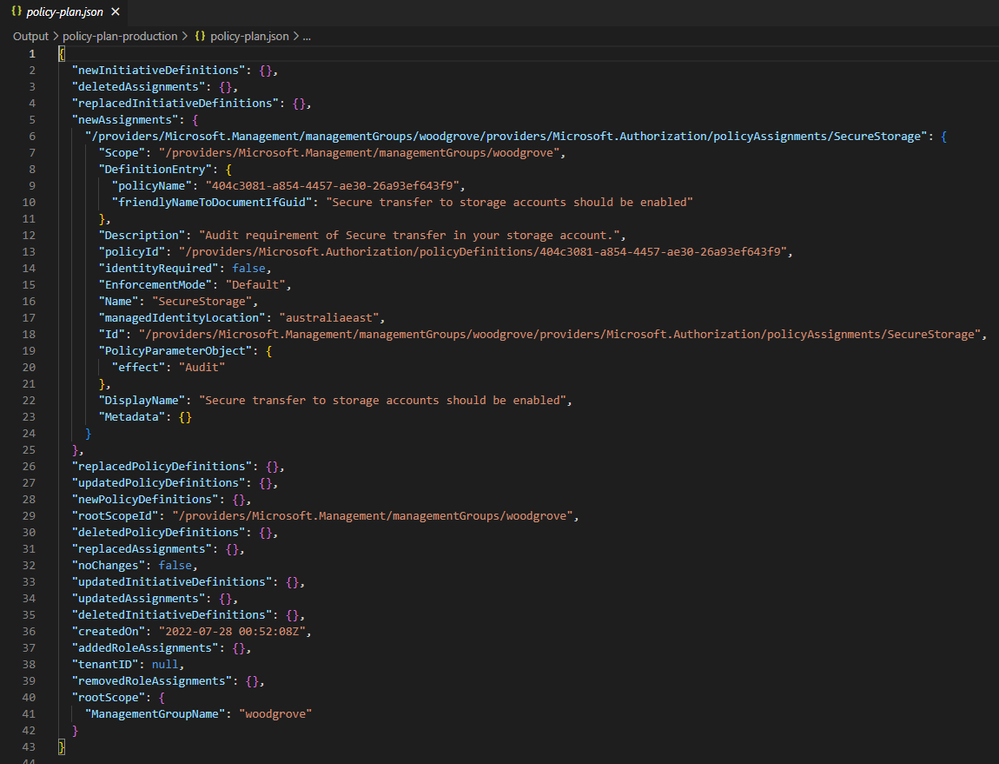Click the "newAssignments" key
Image resolution: width=999 pixels, height=764 pixels.
pyautogui.click(x=126, y=120)
